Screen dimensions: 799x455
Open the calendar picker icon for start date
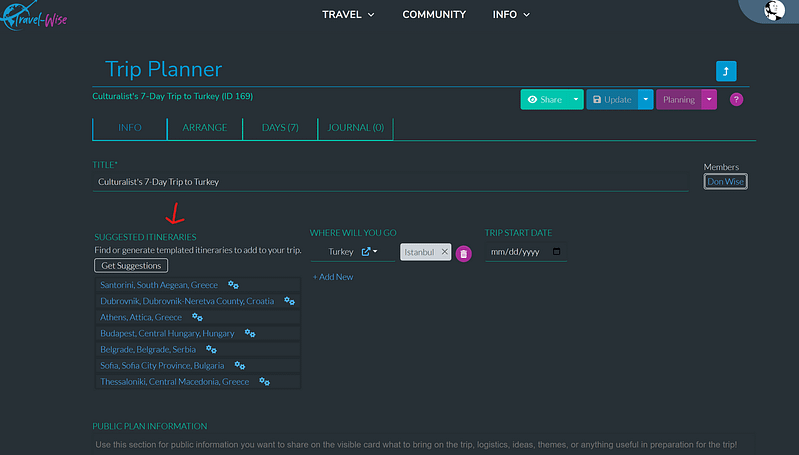click(556, 251)
